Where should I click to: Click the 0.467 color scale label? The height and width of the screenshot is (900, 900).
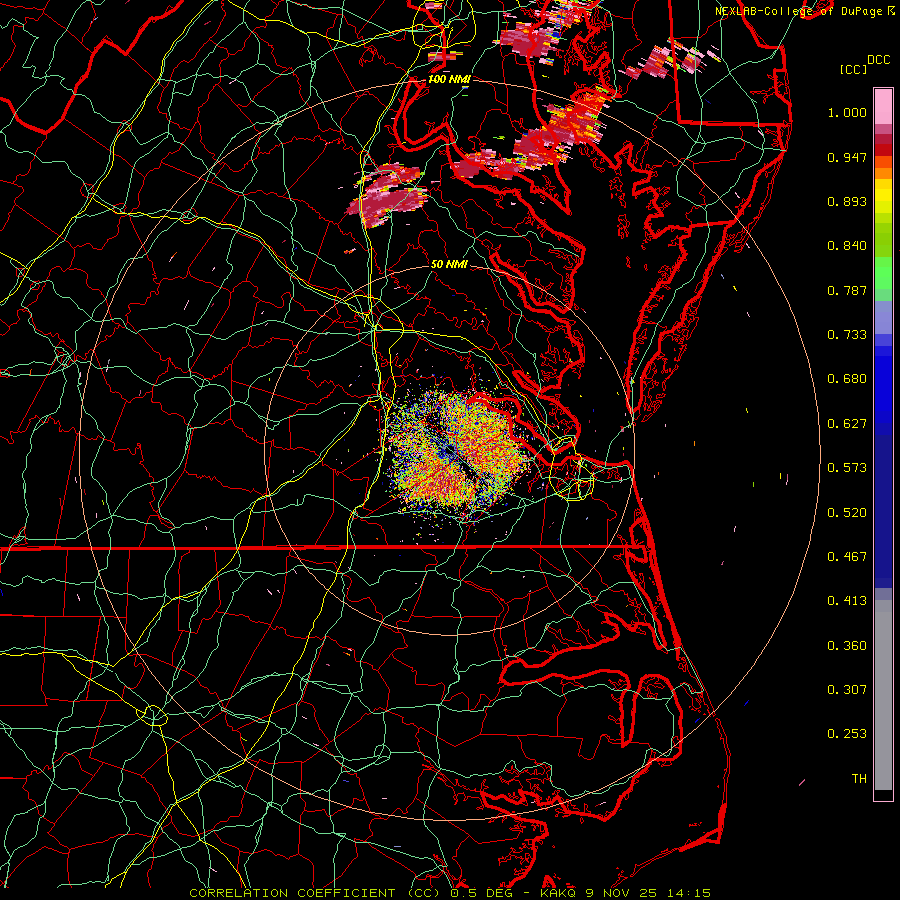847,557
